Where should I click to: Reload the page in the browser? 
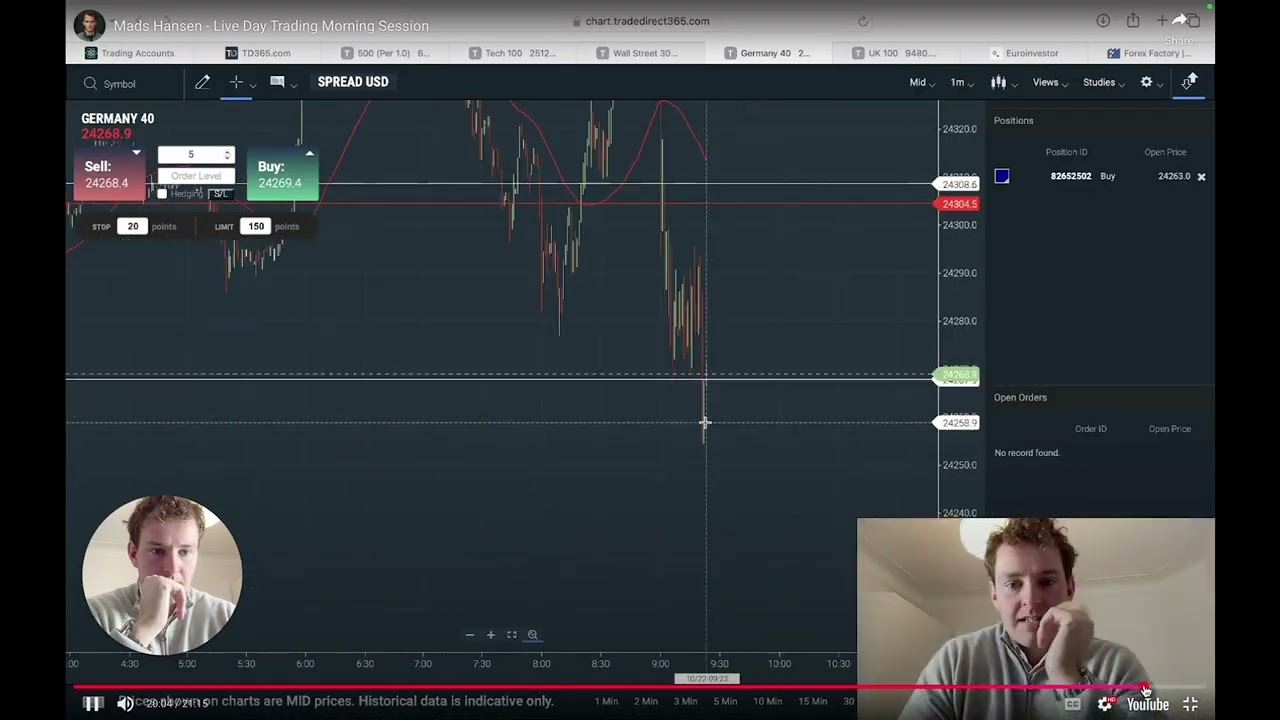863,21
